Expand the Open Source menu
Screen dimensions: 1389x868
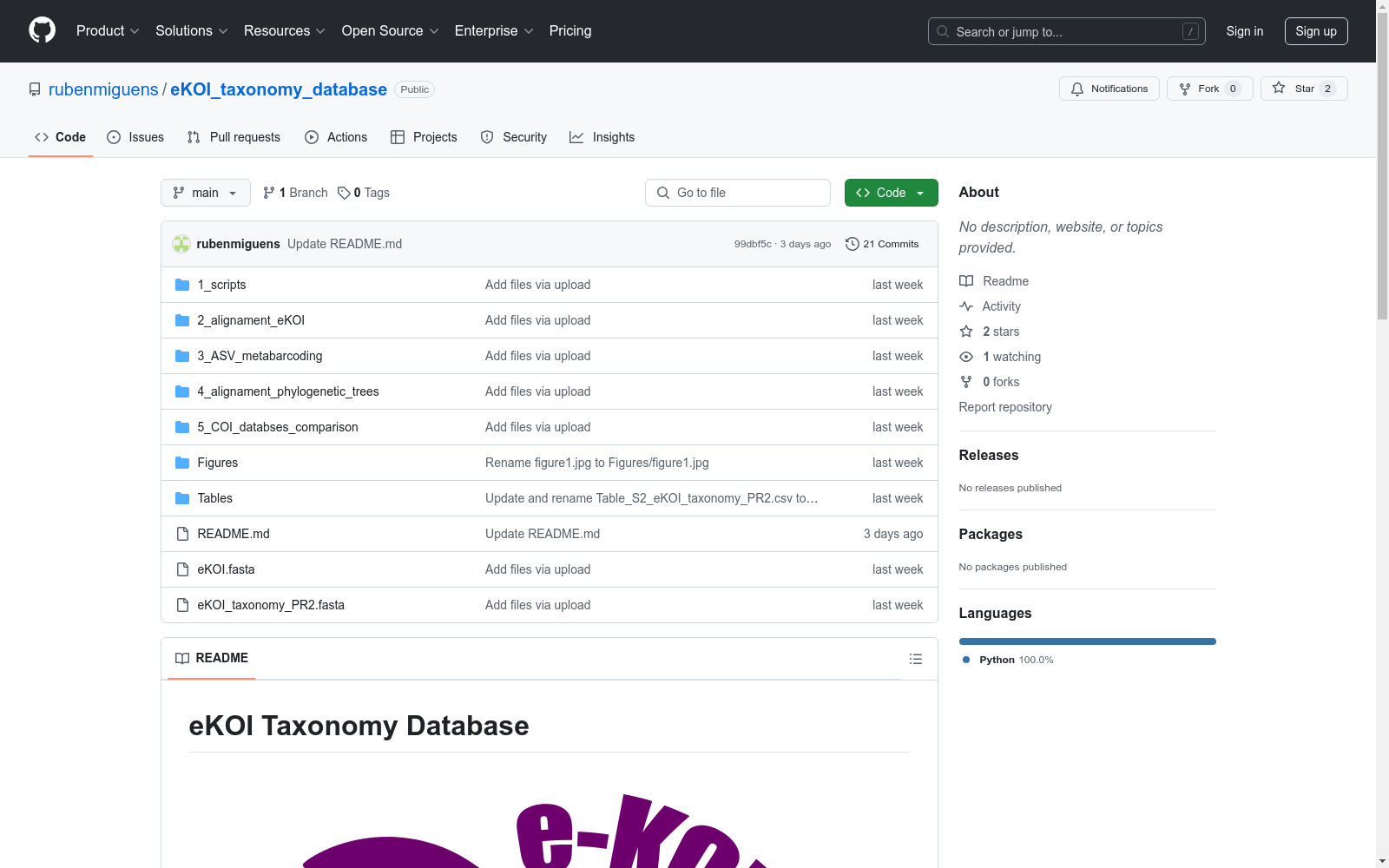click(x=391, y=30)
